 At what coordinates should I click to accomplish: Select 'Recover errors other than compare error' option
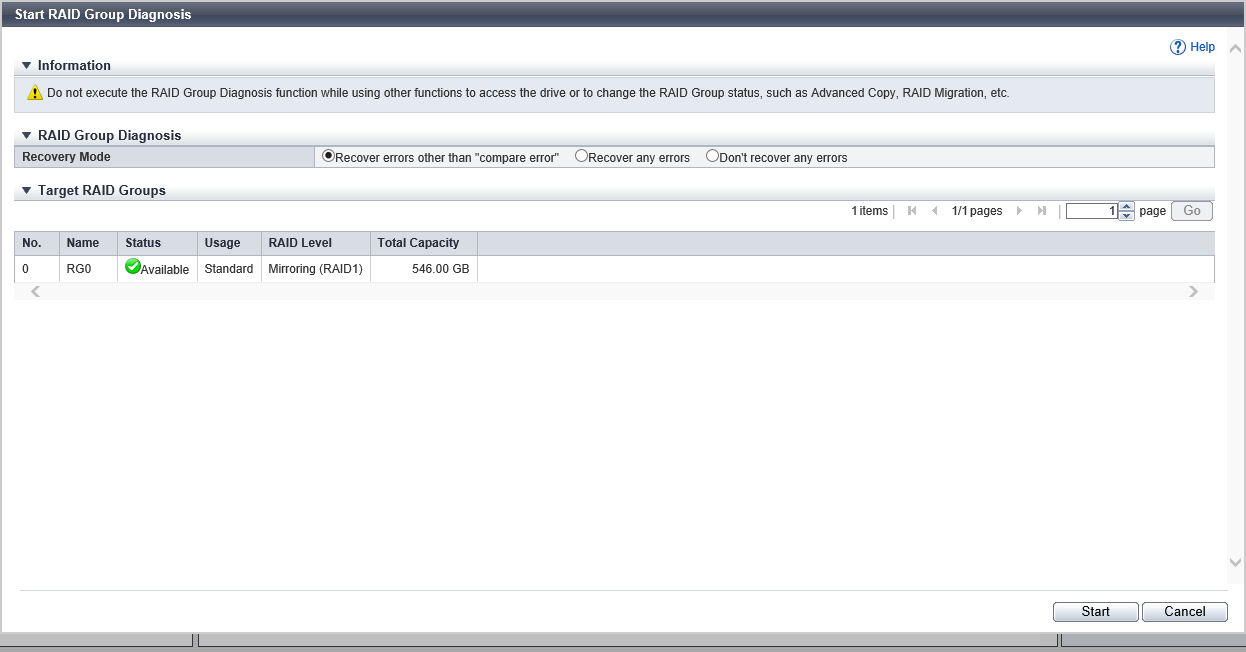click(328, 156)
